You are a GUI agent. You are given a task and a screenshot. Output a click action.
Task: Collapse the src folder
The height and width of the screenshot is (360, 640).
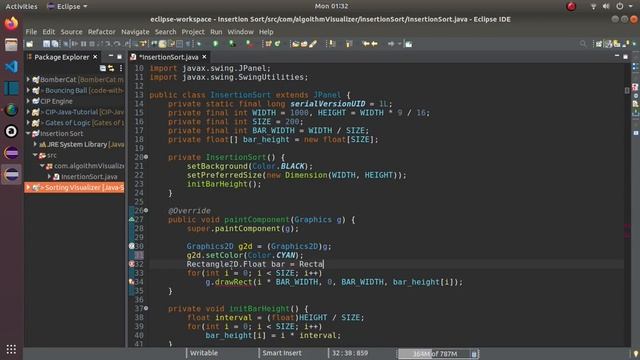click(x=35, y=155)
